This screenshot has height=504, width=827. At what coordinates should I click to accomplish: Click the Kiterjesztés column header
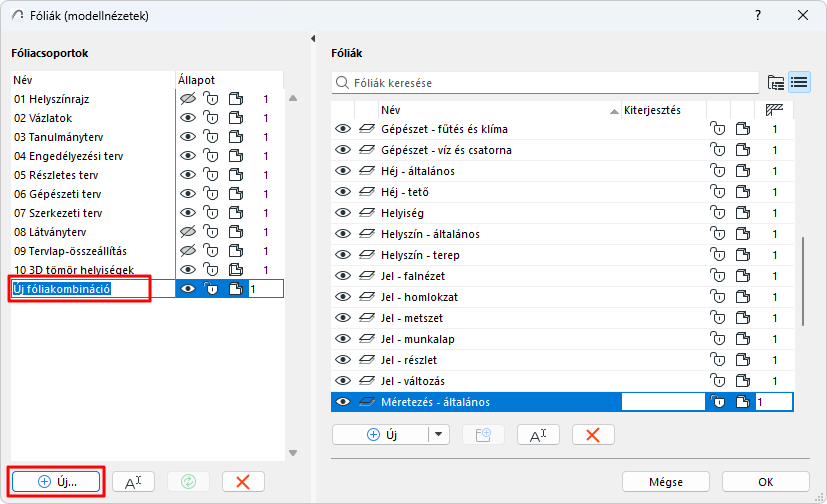(660, 110)
